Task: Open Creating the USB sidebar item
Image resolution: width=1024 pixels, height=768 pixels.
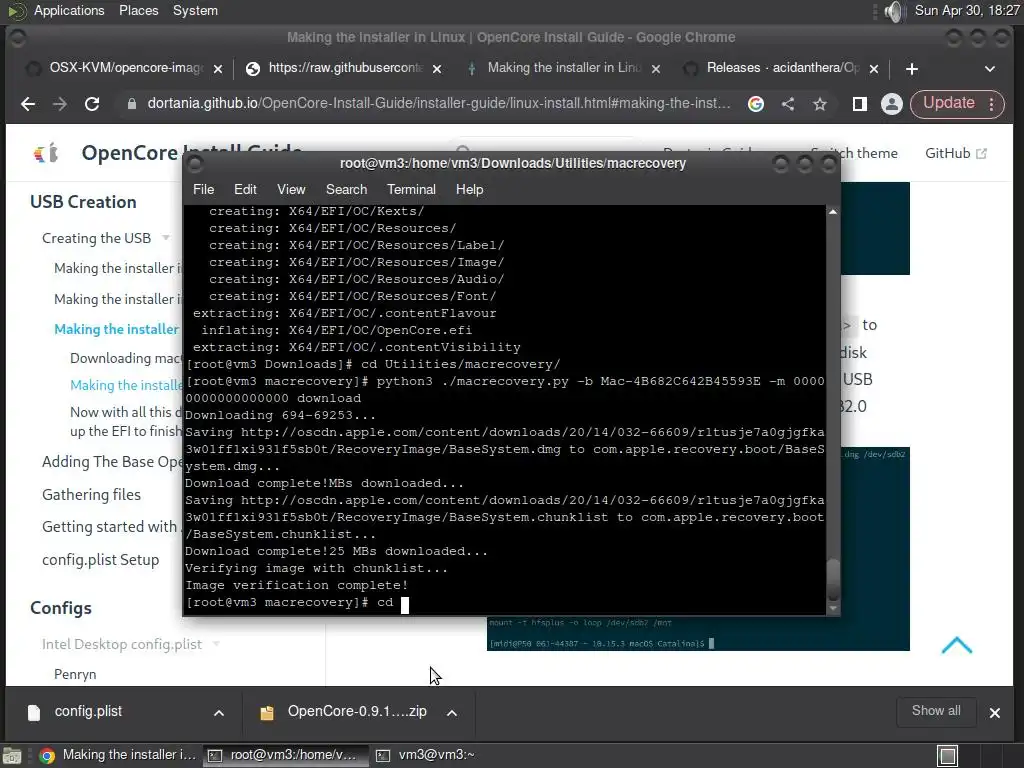Action: [x=97, y=238]
